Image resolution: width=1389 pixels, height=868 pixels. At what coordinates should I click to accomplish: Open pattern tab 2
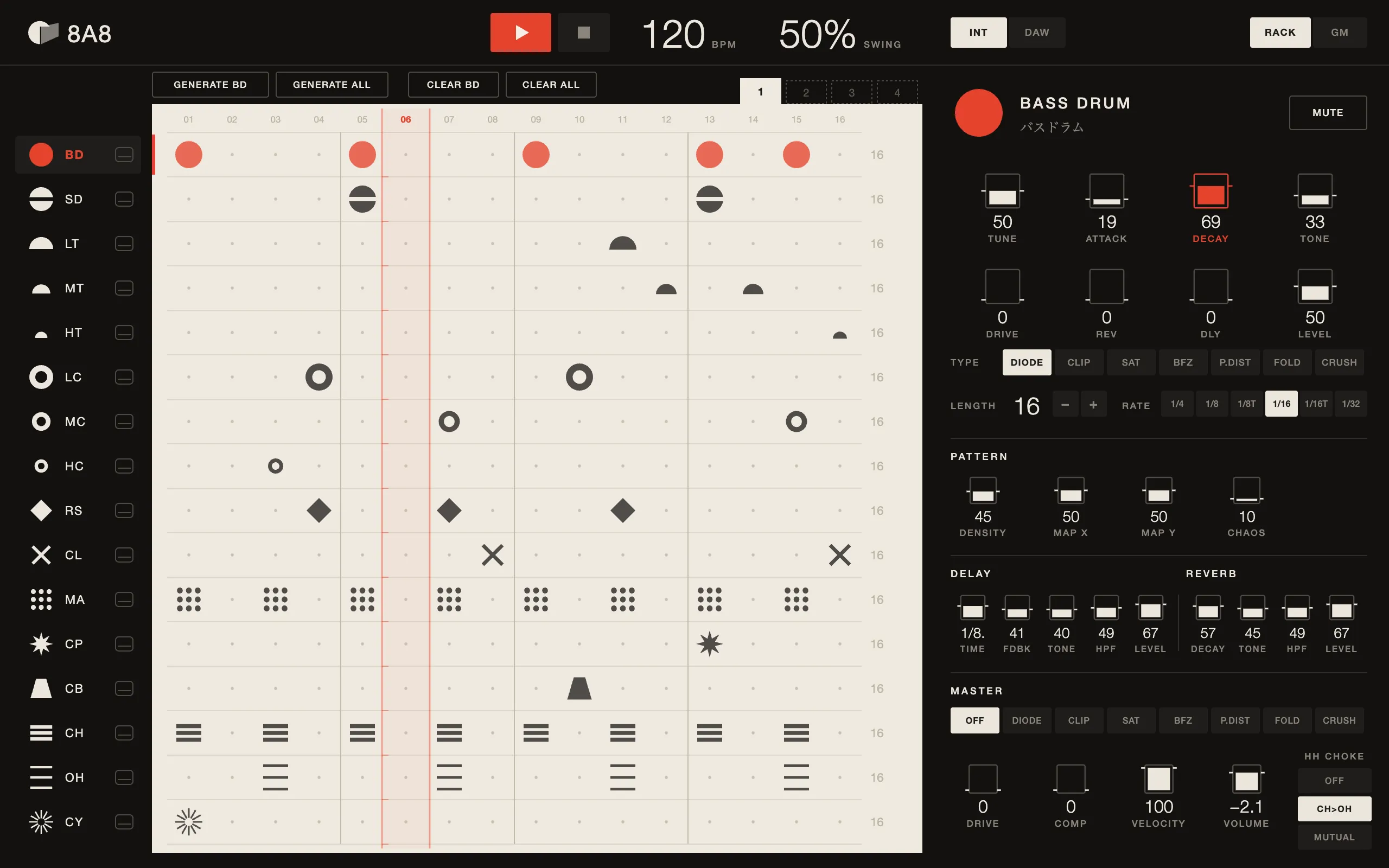tap(806, 92)
